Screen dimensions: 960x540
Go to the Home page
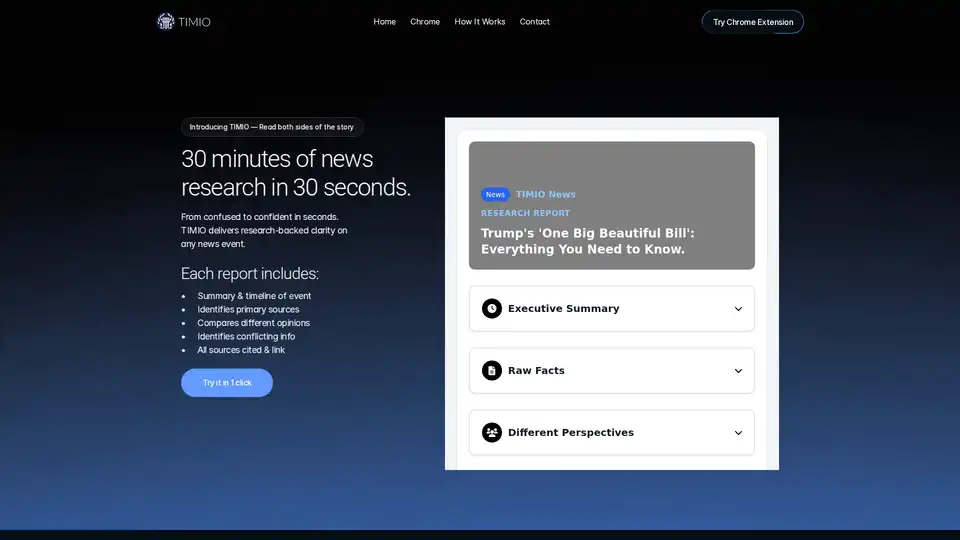point(384,22)
